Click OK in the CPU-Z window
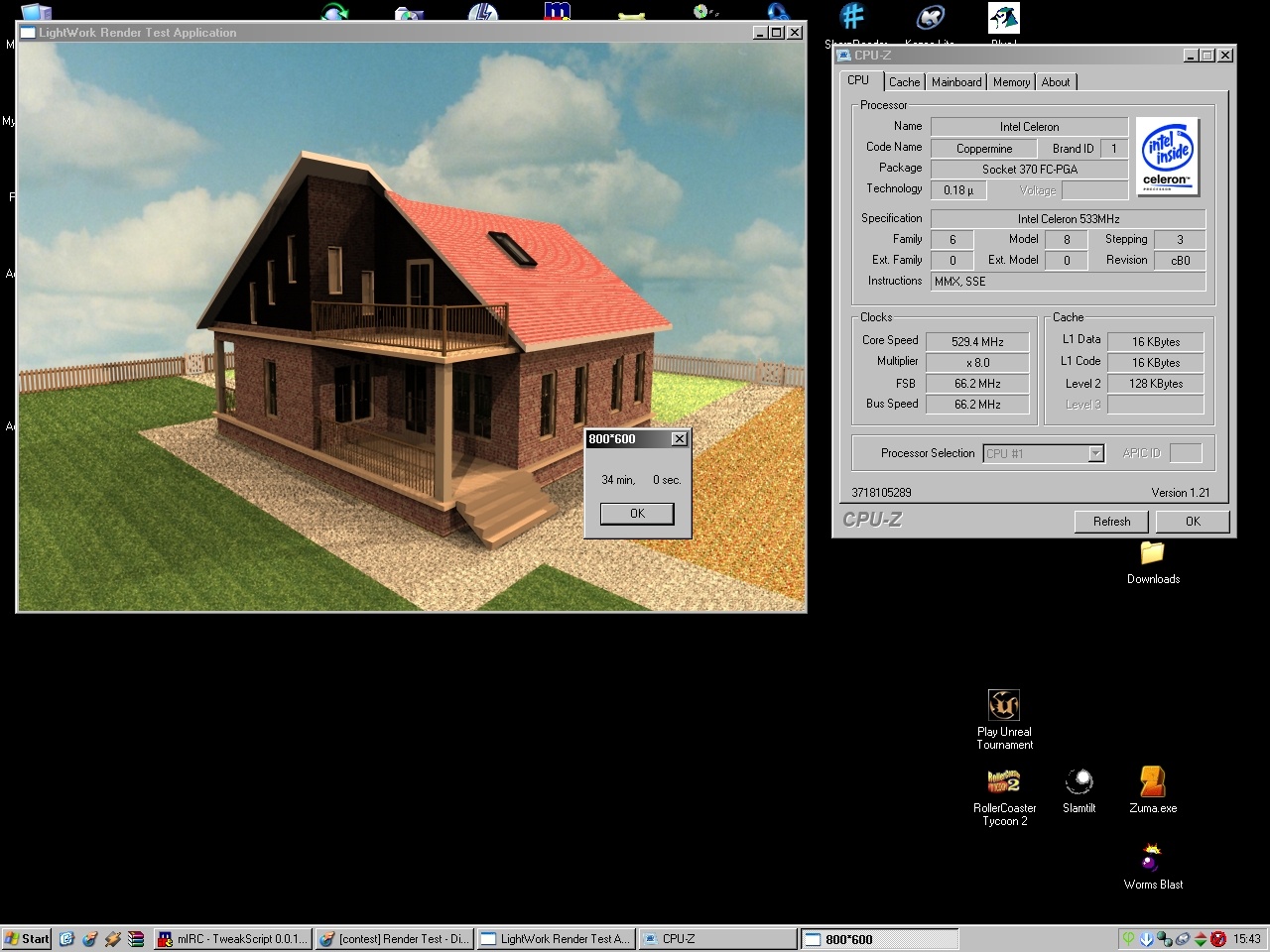 tap(1193, 522)
